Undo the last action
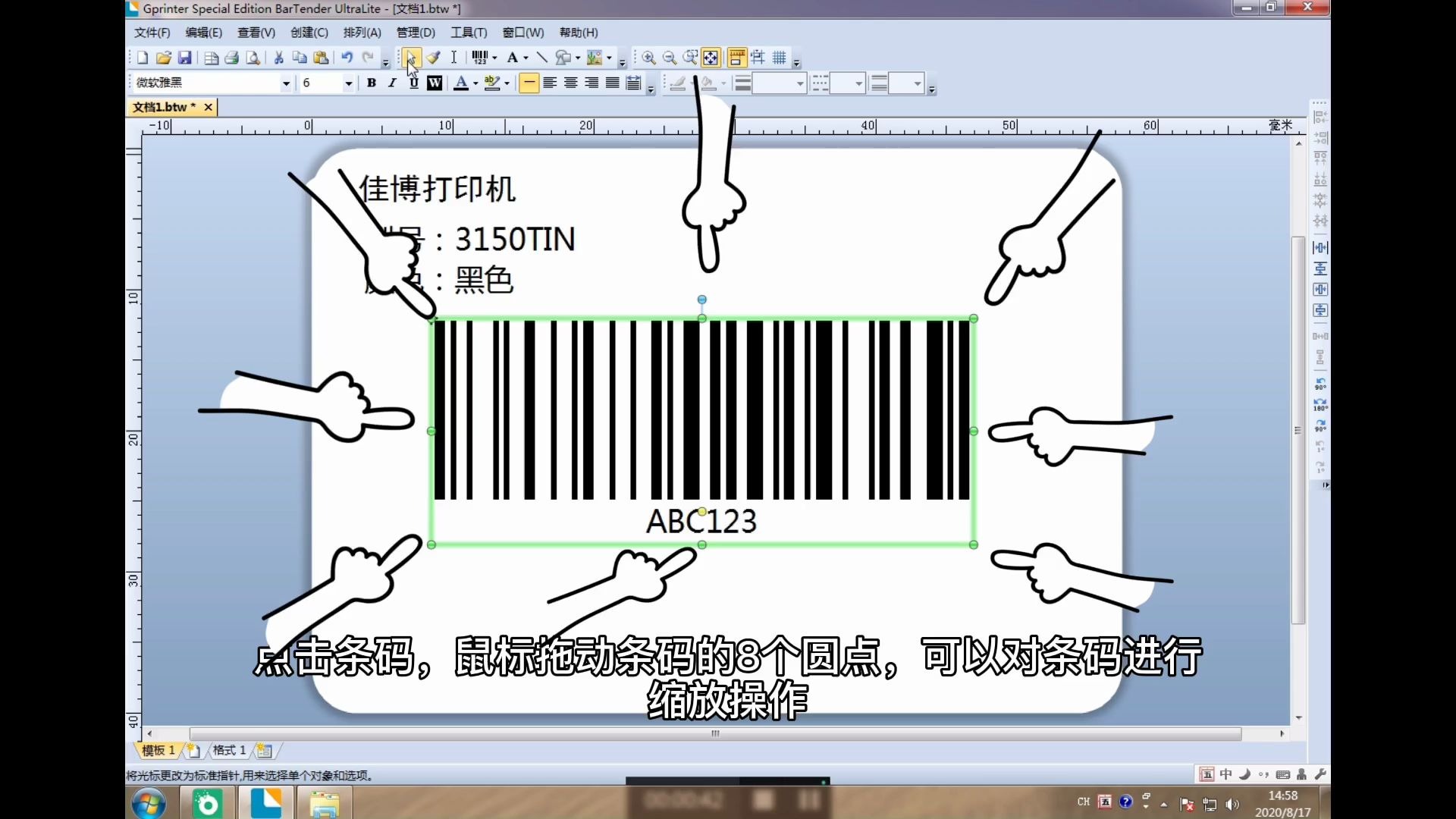Viewport: 1456px width, 819px height. point(347,58)
